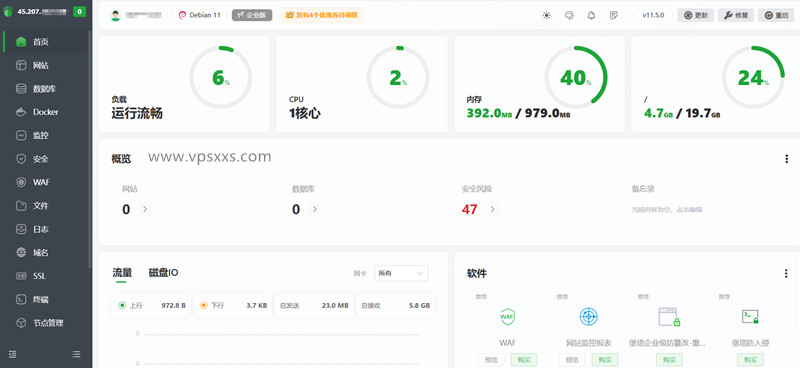The height and width of the screenshot is (368, 800).
Task: Click the 堡塔企业级防篡改 window-lock icon
Action: (669, 317)
